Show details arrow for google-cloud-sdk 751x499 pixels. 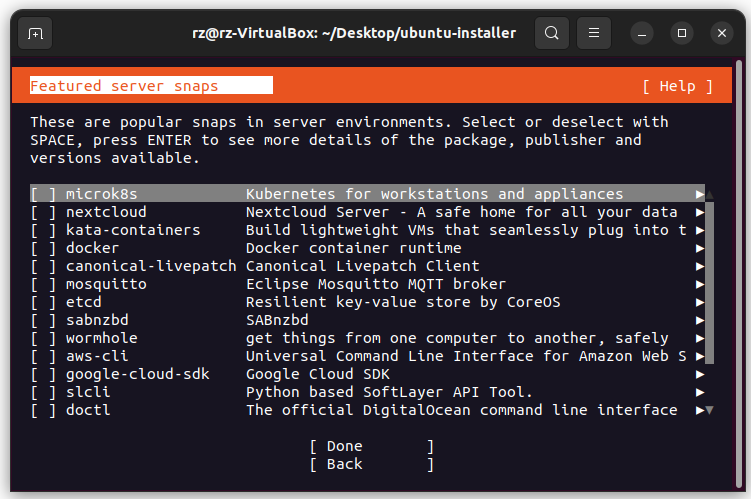[x=700, y=374]
